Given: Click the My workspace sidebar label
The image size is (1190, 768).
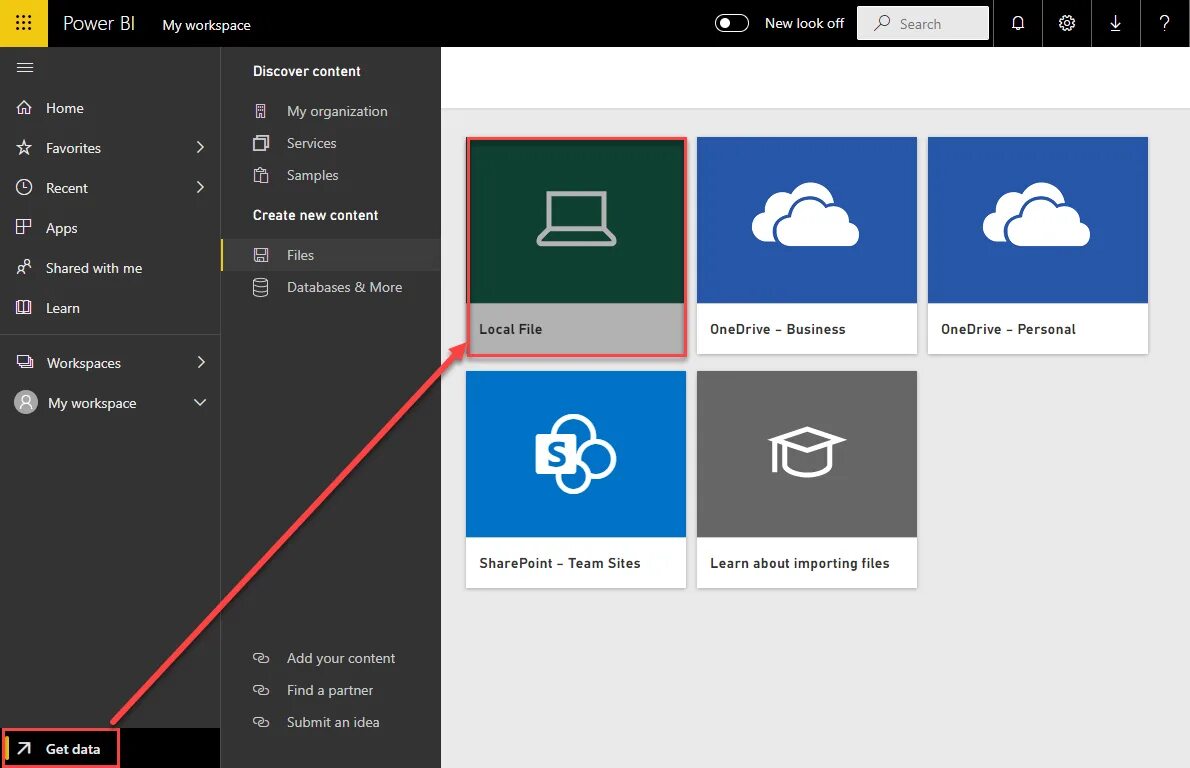Looking at the screenshot, I should 93,403.
